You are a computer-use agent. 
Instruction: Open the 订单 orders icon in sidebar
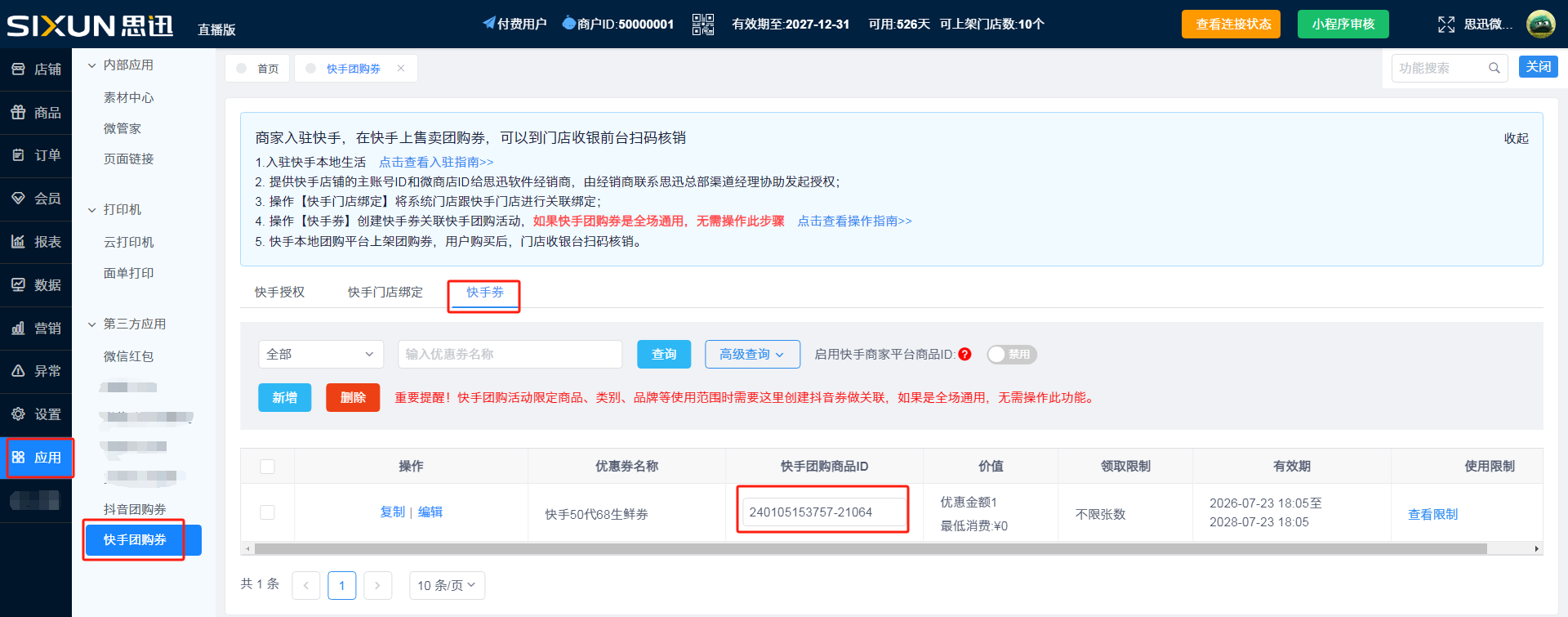pos(18,155)
